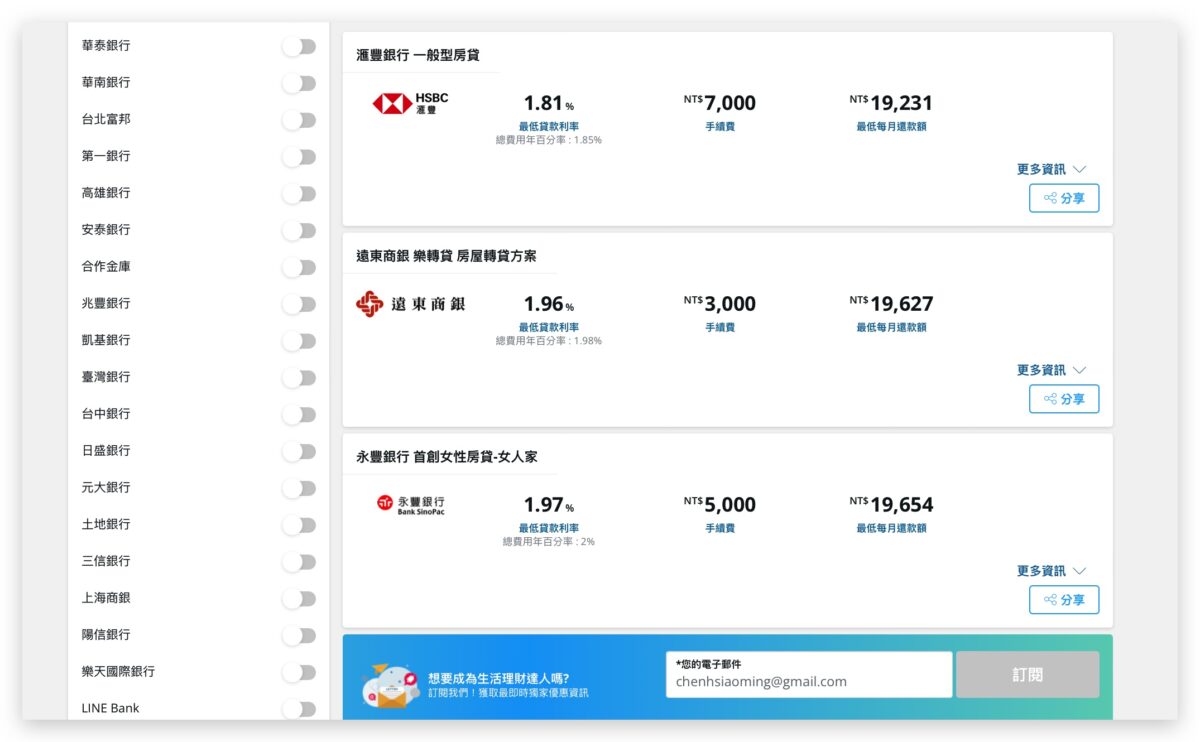Screen dimensions: 1200x742
Task: Enable the 兆豐銀行 filter toggle
Action: 299,304
